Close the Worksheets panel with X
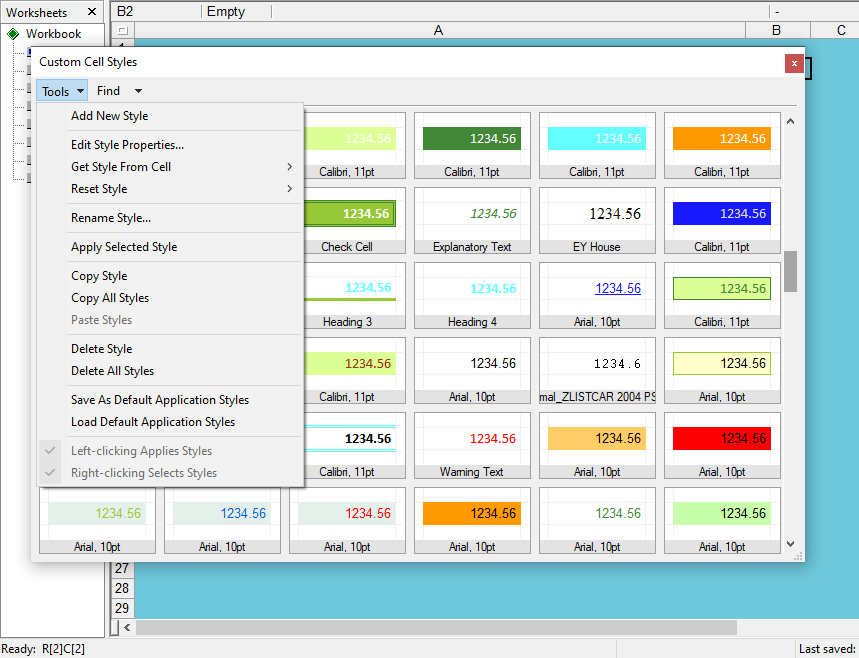Image resolution: width=859 pixels, height=658 pixels. click(91, 12)
